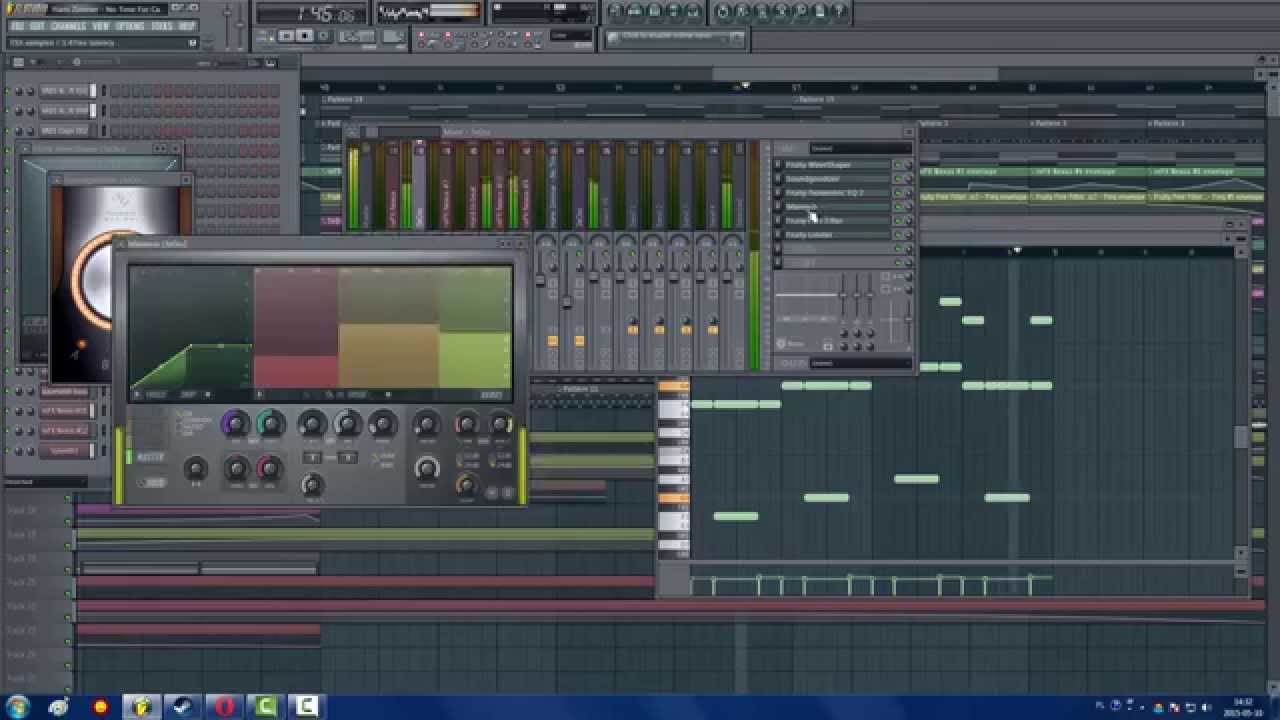Screen dimensions: 1280x720
Task: Mute the topmost step sequencer channel LED
Action: coord(8,91)
